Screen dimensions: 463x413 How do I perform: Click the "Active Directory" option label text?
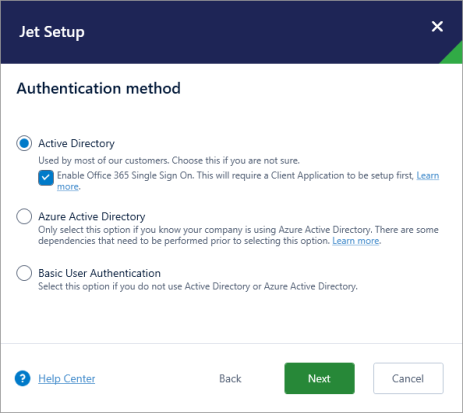76,143
